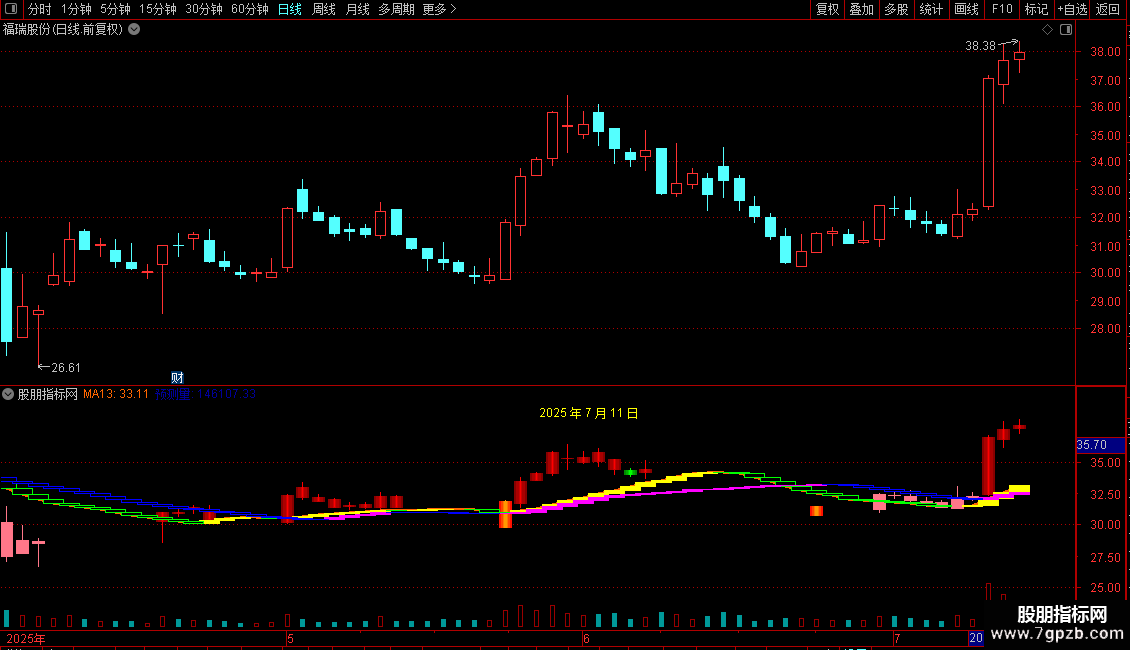Select the 1分钟 period
The image size is (1130, 650).
[x=76, y=9]
